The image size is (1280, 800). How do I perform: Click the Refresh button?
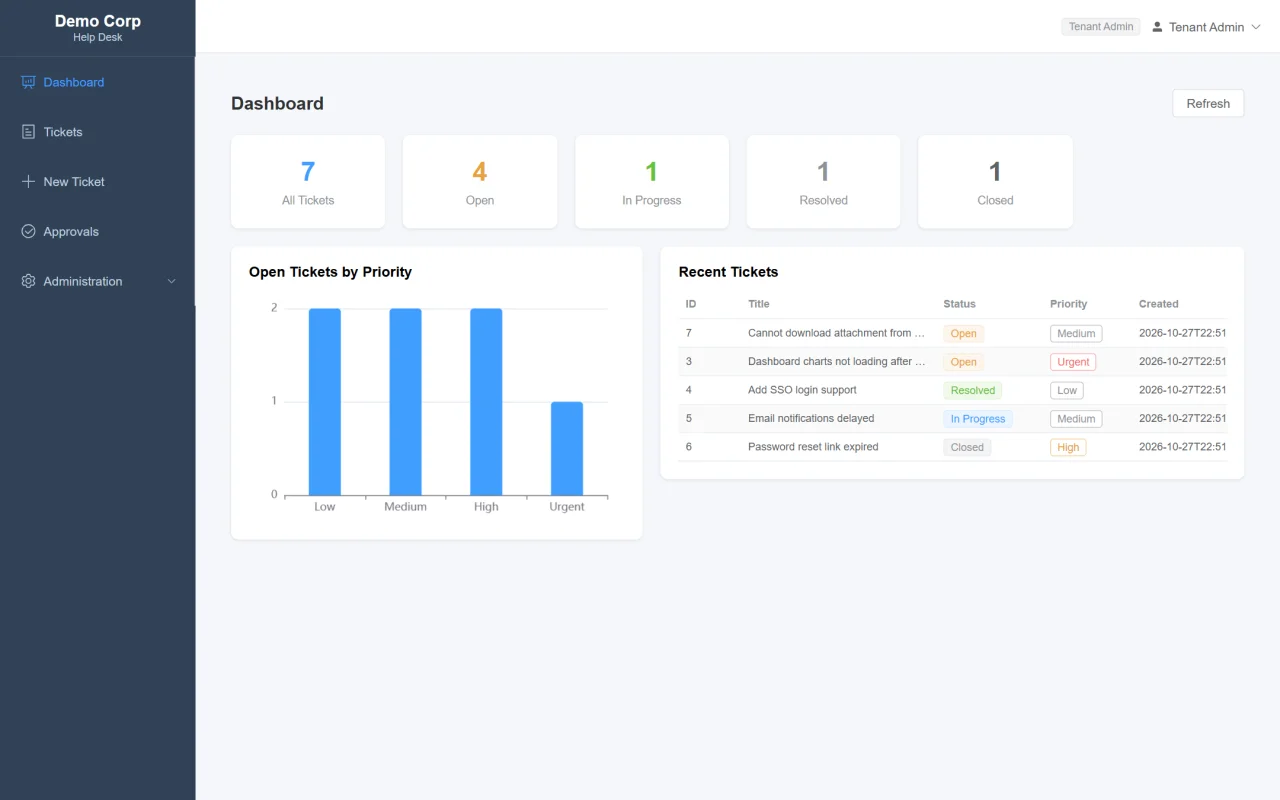pos(1208,103)
